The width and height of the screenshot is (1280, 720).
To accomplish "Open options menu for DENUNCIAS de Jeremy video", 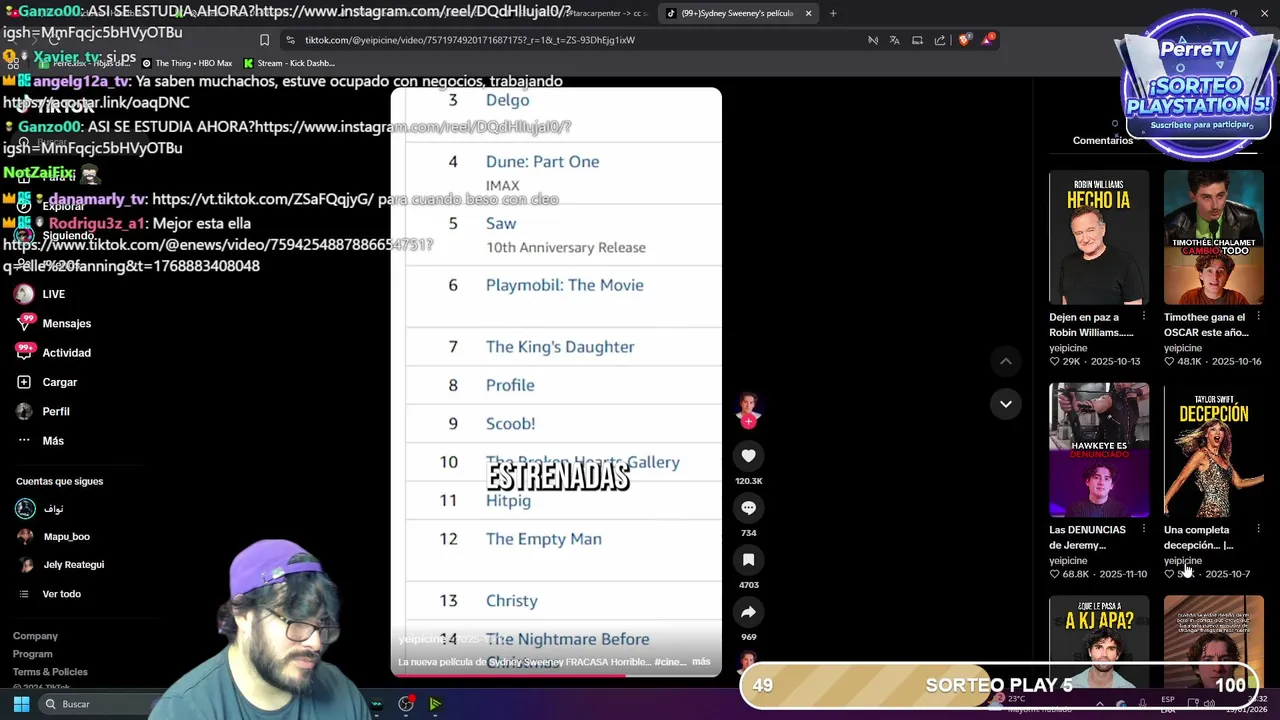I will coord(1143,530).
